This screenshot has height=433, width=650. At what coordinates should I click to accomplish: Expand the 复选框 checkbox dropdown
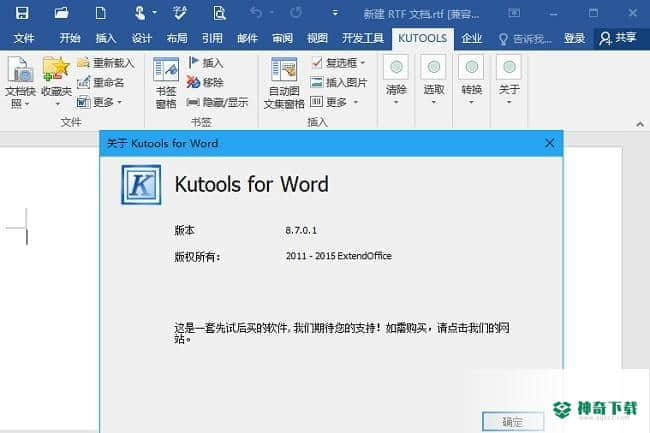click(x=338, y=63)
